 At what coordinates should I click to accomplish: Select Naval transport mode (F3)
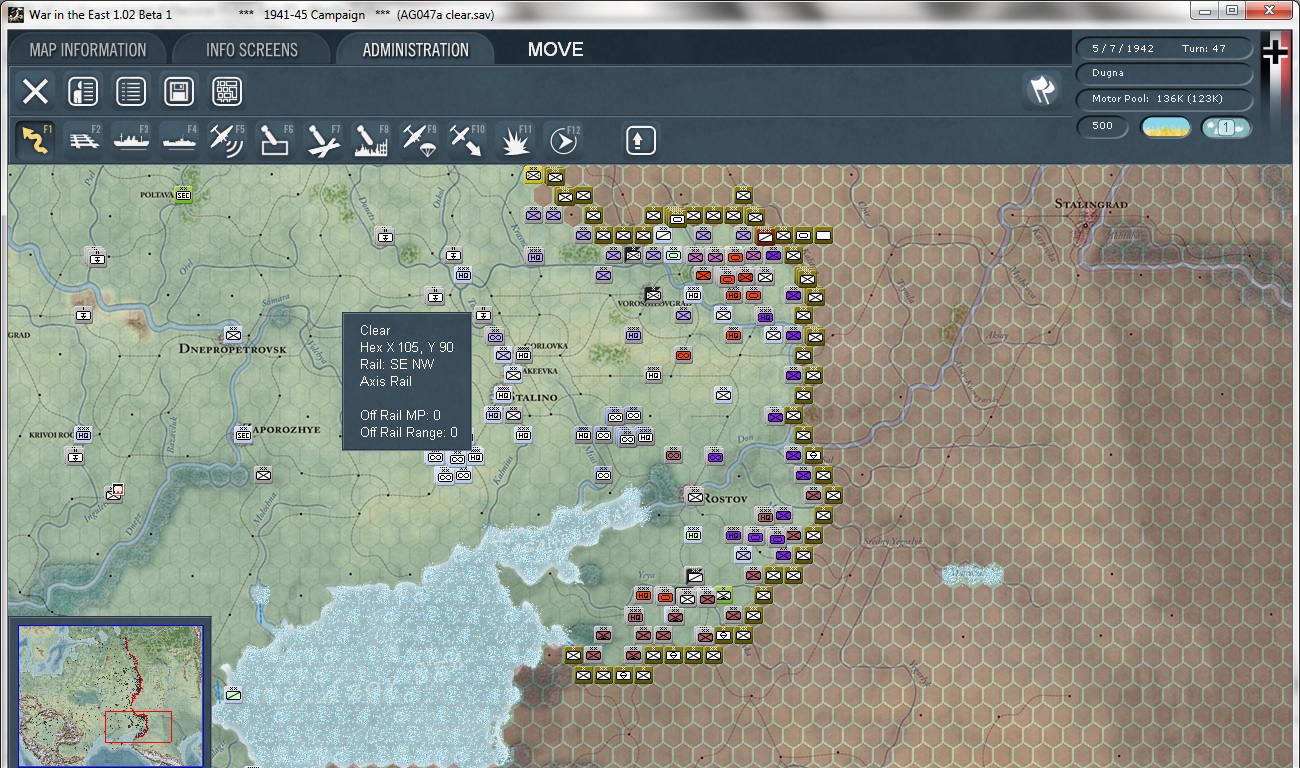[132, 140]
